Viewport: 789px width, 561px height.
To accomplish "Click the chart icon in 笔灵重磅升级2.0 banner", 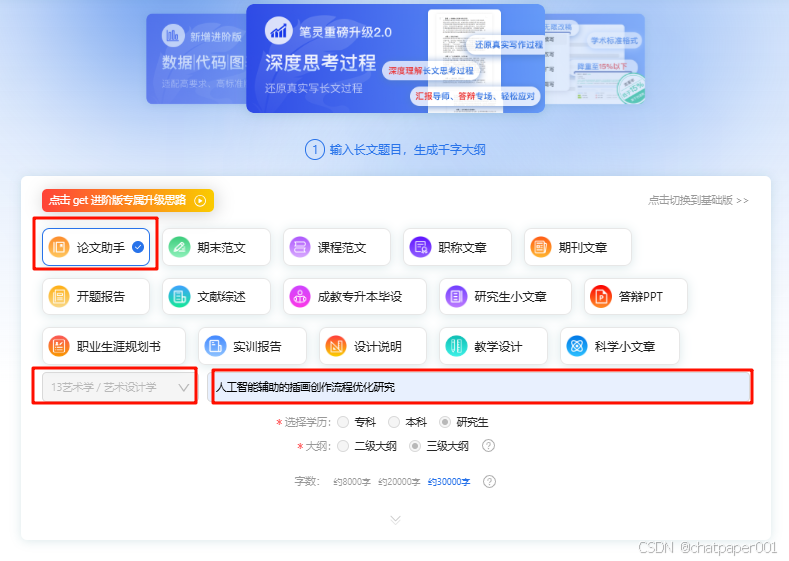I will (279, 31).
